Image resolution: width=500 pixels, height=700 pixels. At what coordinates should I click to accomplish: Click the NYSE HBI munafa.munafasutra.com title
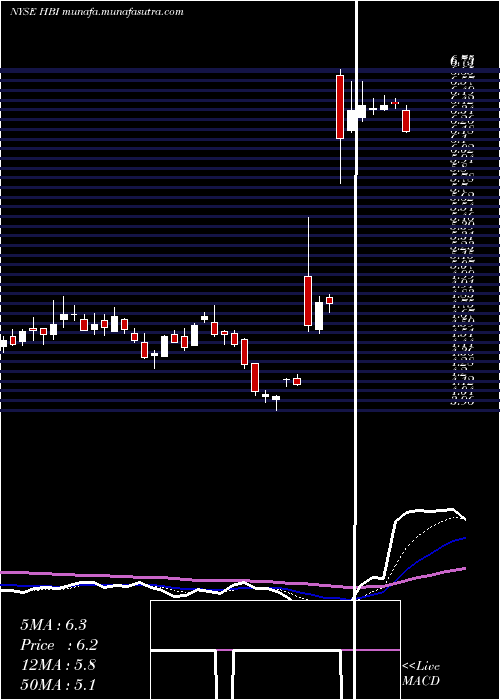[x=96, y=12]
